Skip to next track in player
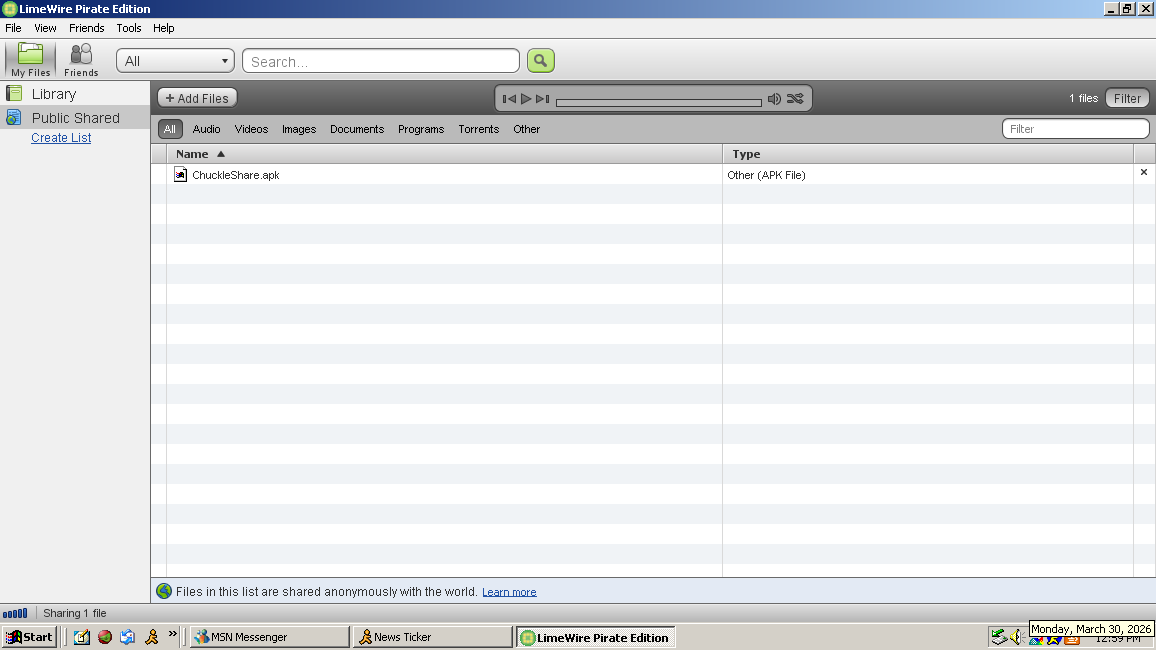This screenshot has height=650, width=1156. pos(543,99)
